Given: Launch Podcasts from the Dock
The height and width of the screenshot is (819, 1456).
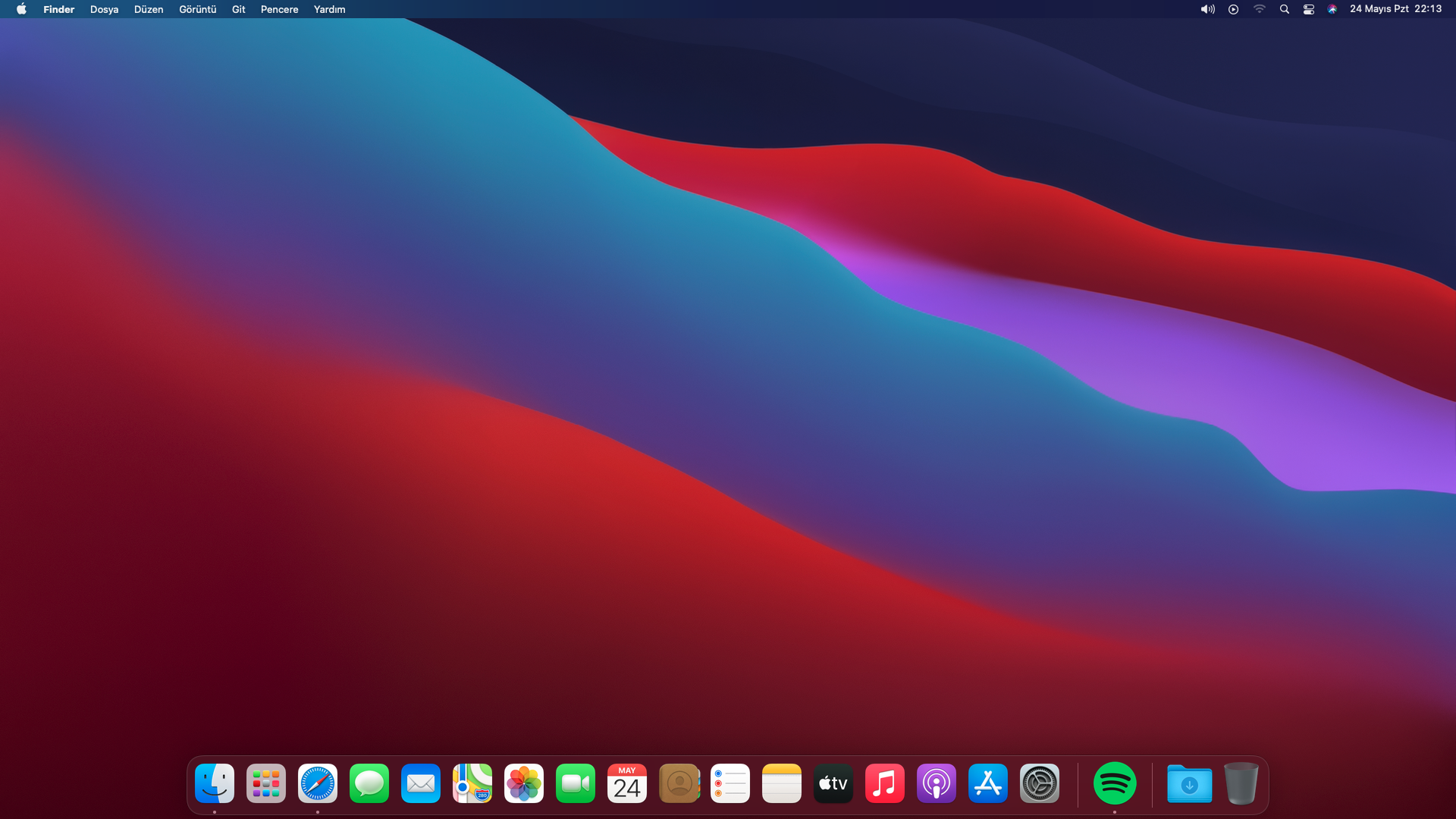Looking at the screenshot, I should click(937, 783).
